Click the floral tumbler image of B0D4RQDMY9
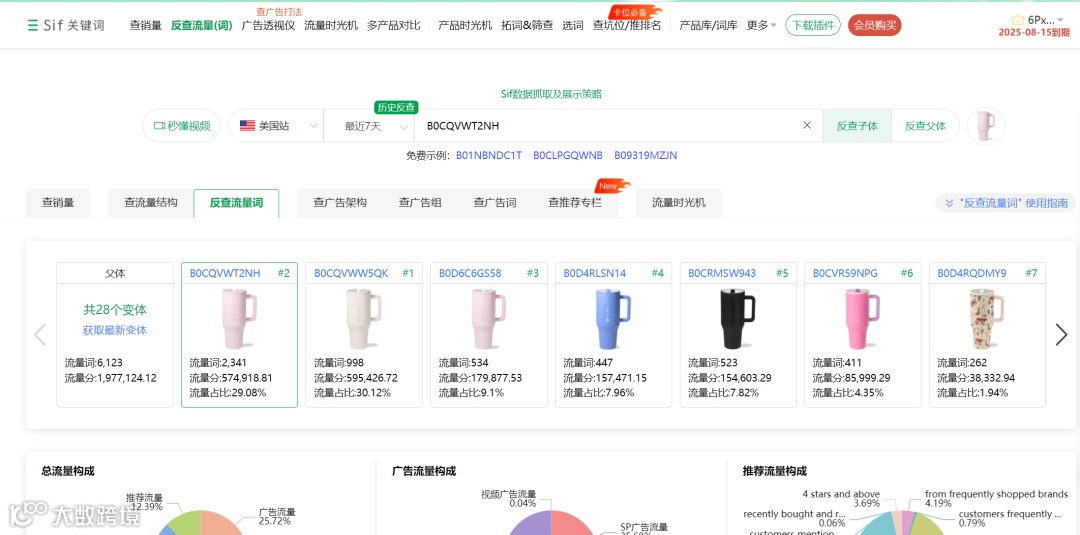Screen dimensions: 1080x535 point(987,319)
